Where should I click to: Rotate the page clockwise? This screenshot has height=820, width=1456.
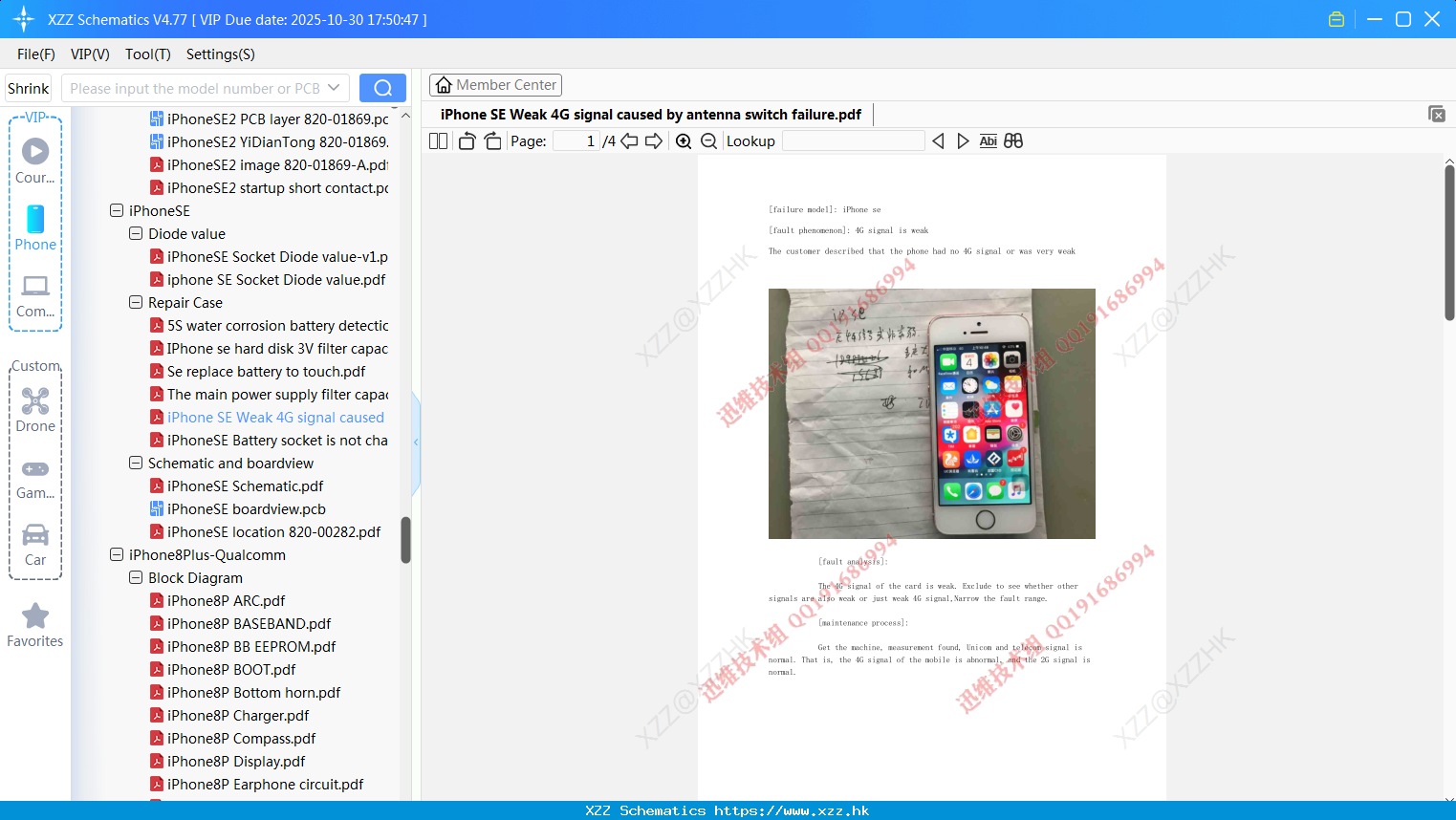tap(492, 141)
